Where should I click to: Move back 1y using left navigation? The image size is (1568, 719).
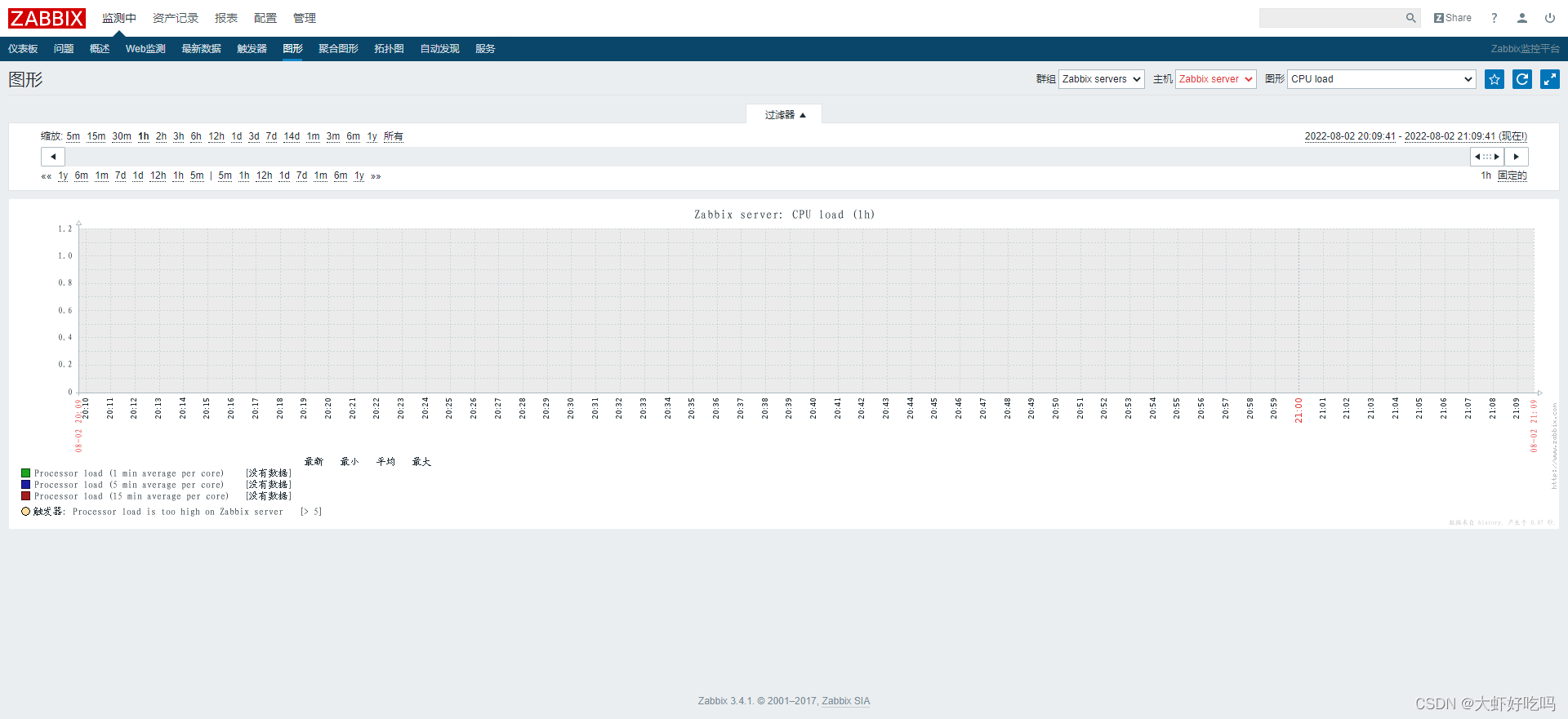[63, 176]
